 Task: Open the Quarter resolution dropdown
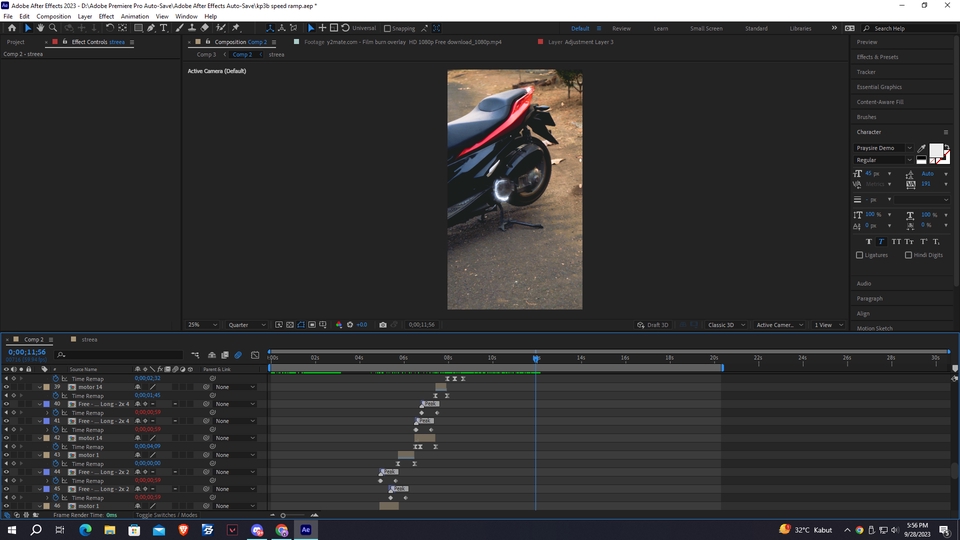247,325
